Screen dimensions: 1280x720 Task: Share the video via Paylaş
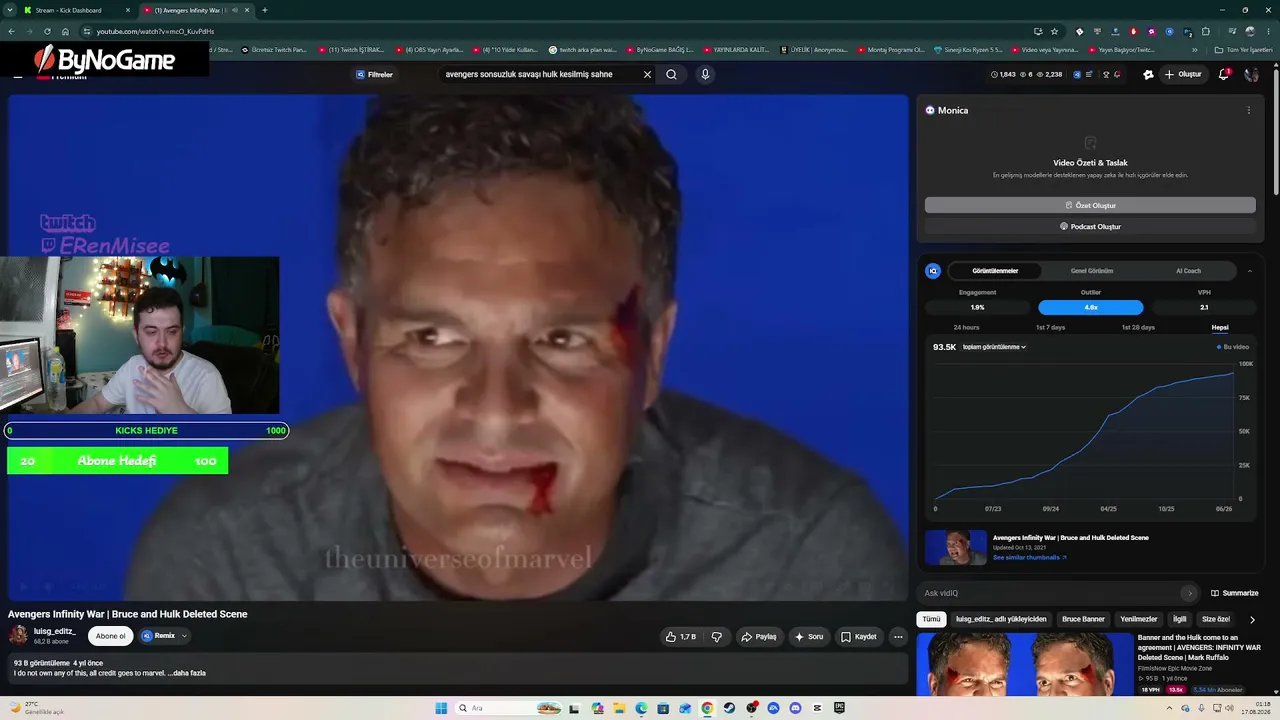(759, 636)
